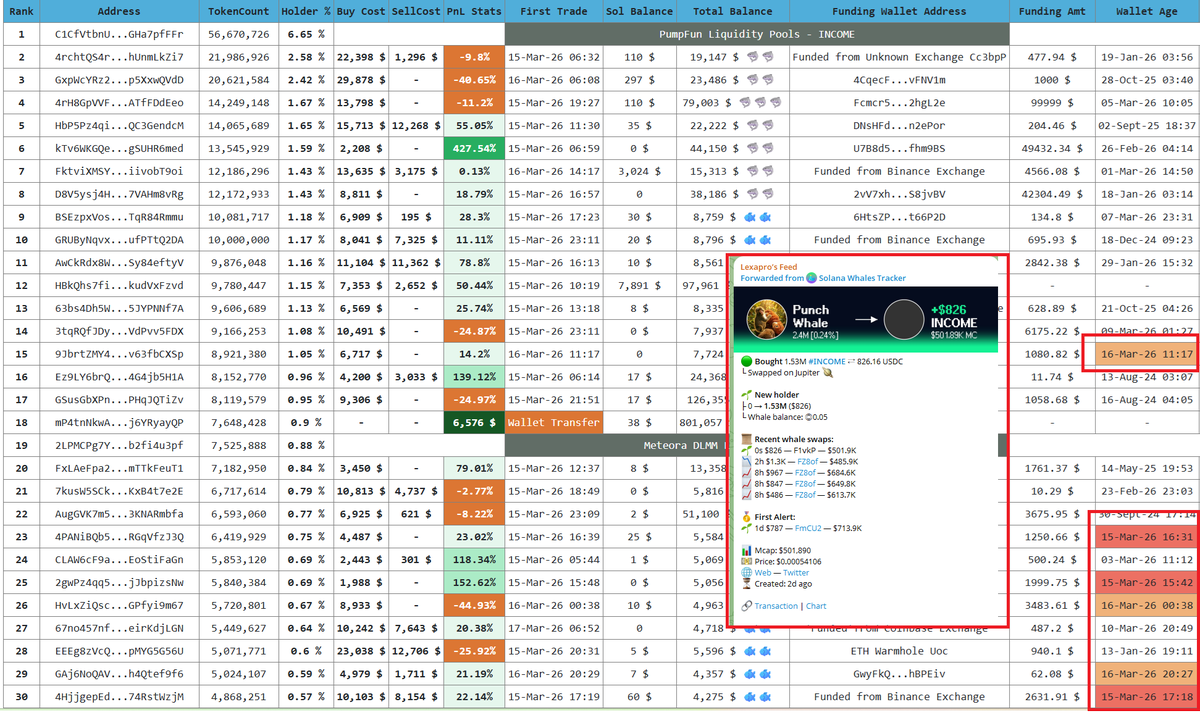The image size is (1200, 715).
Task: Open the FZ8of link on the 8h $847 row
Action: tap(805, 484)
